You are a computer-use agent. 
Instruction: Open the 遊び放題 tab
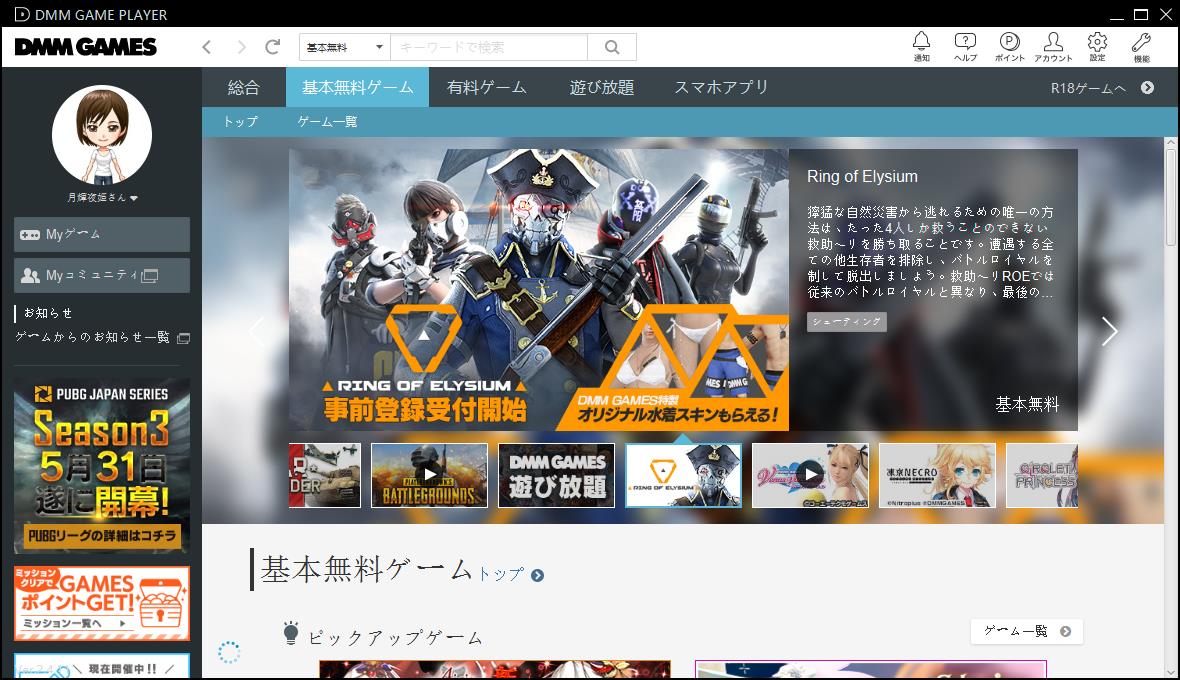coord(601,87)
